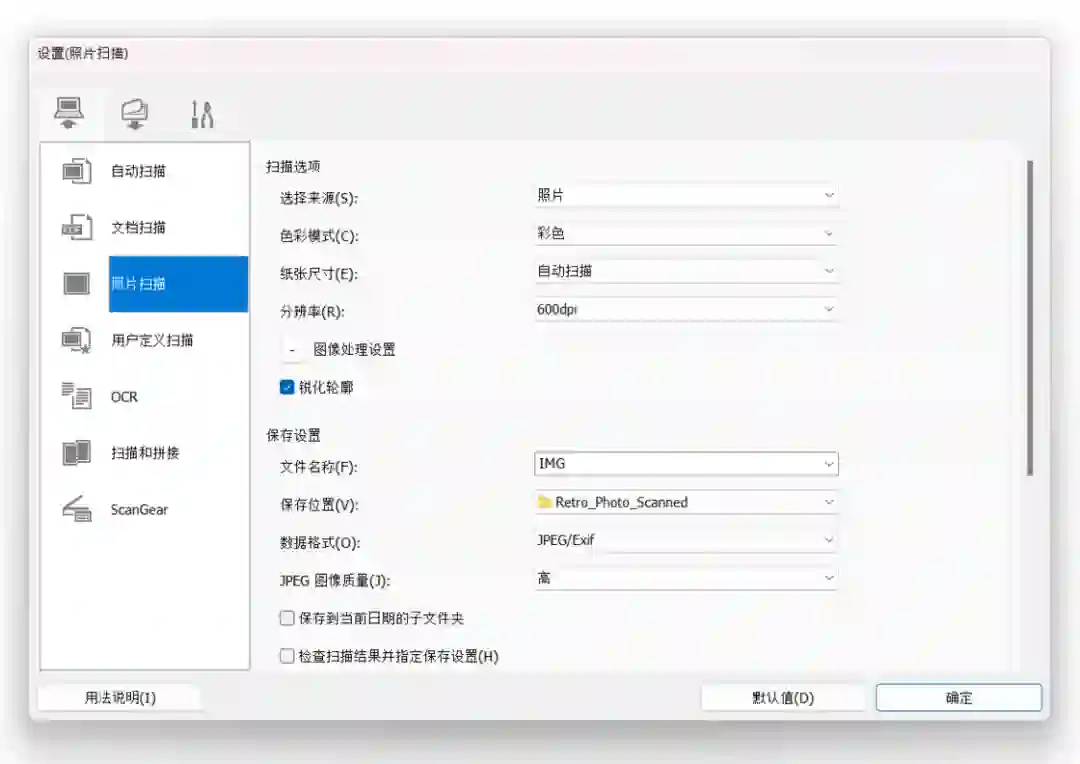This screenshot has height=764, width=1080.
Task: Open the 分辨率 dropdown showing 600dpi
Action: pyautogui.click(x=686, y=309)
